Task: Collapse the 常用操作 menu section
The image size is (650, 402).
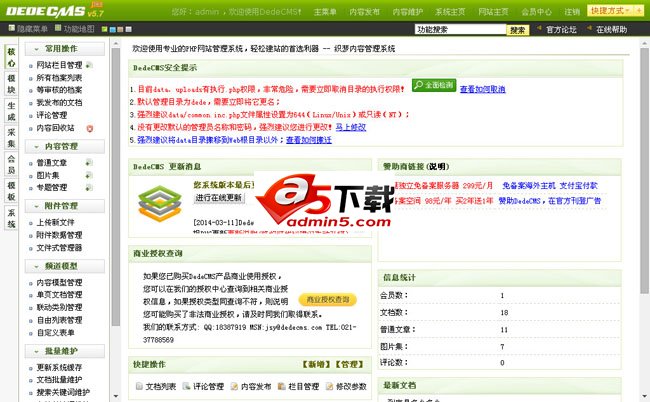Action: [x=64, y=49]
